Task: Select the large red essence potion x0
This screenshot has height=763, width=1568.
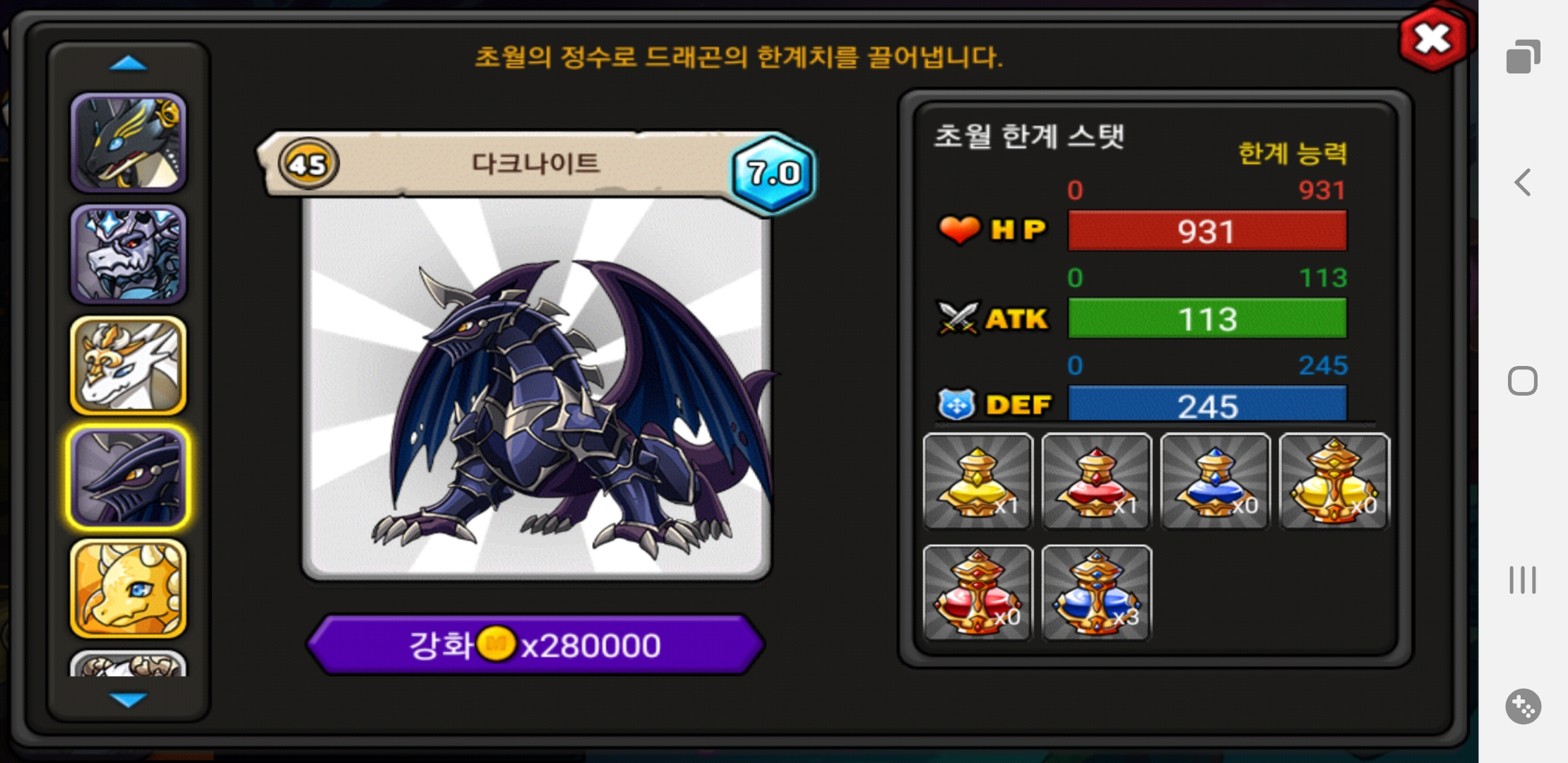Action: [978, 593]
